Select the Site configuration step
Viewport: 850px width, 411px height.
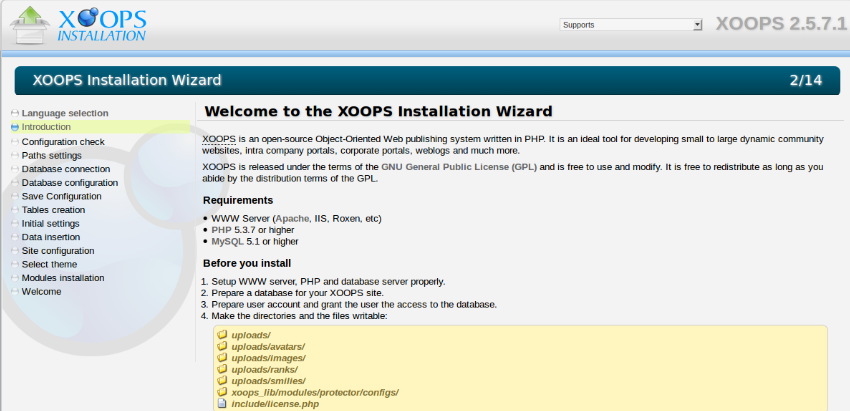point(58,251)
